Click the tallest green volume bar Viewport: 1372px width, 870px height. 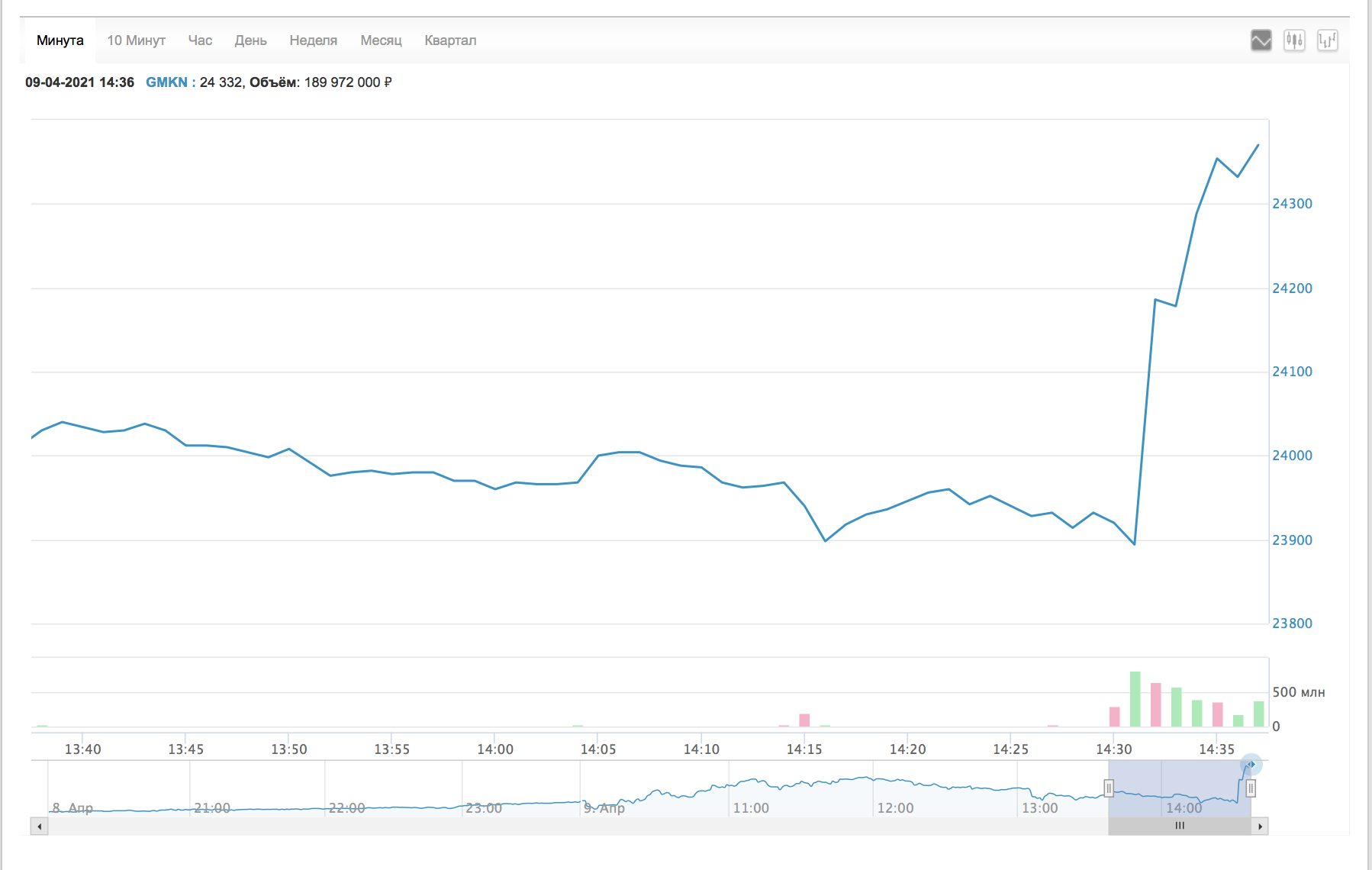click(x=1135, y=699)
